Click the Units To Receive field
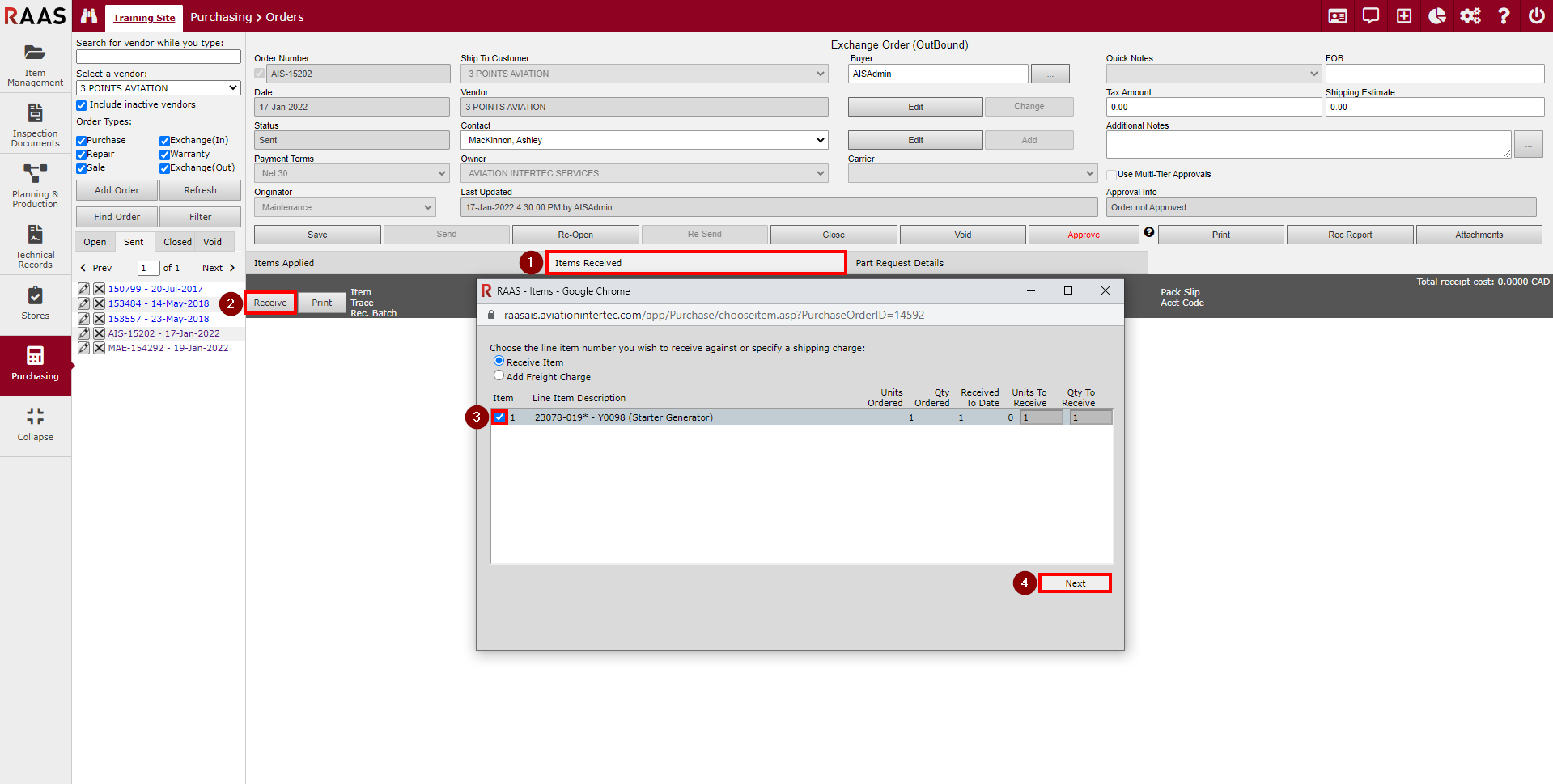Viewport: 1553px width, 784px height. click(1042, 417)
